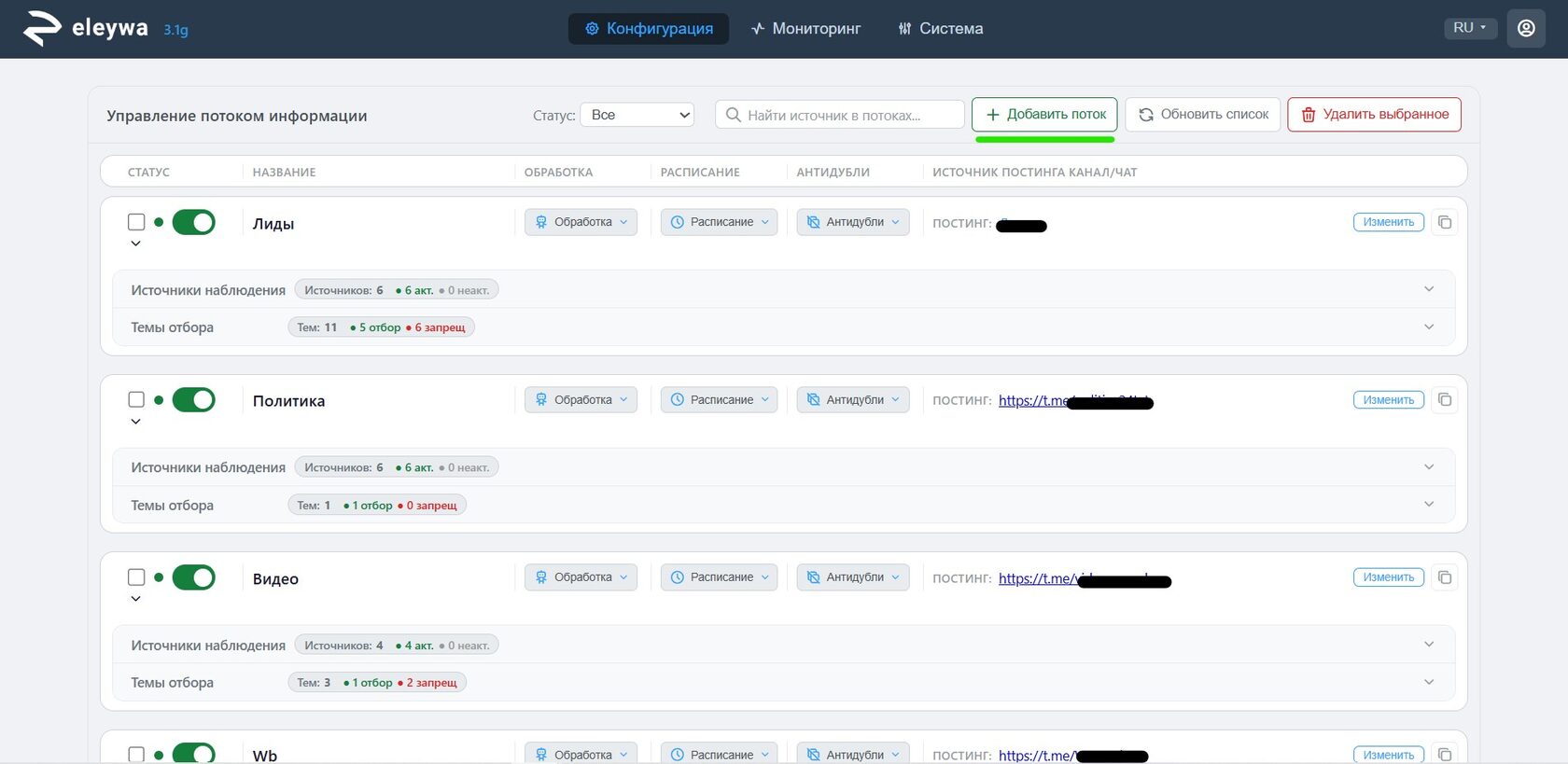Viewport: 1568px width, 764px height.
Task: Open Расписание dropdown for Видео
Action: point(719,577)
